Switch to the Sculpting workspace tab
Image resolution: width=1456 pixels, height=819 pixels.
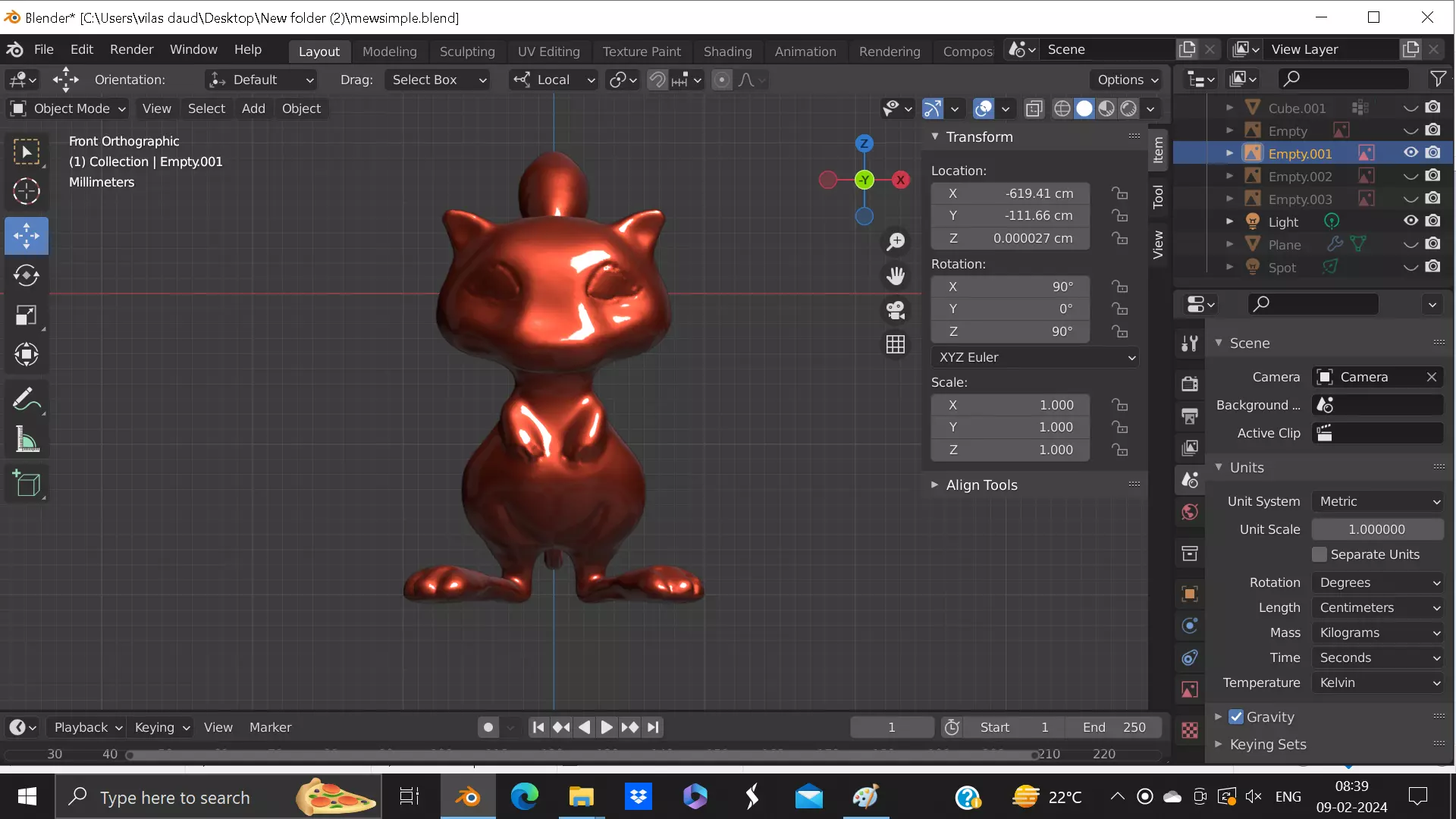(x=467, y=52)
